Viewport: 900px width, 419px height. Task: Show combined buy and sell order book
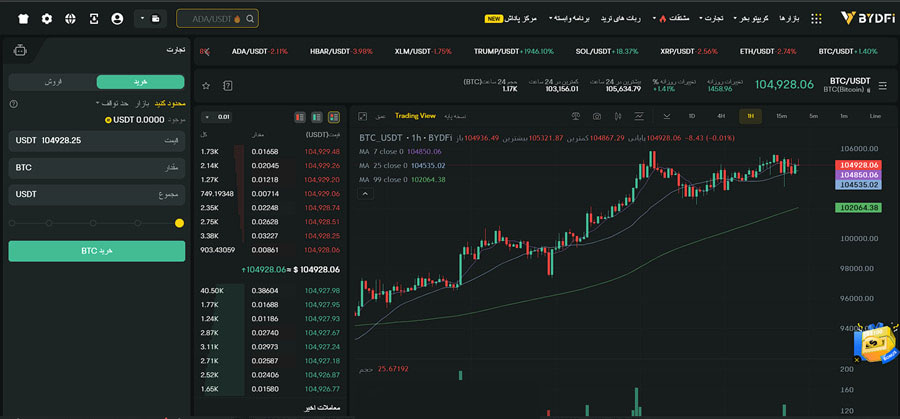pyautogui.click(x=334, y=117)
